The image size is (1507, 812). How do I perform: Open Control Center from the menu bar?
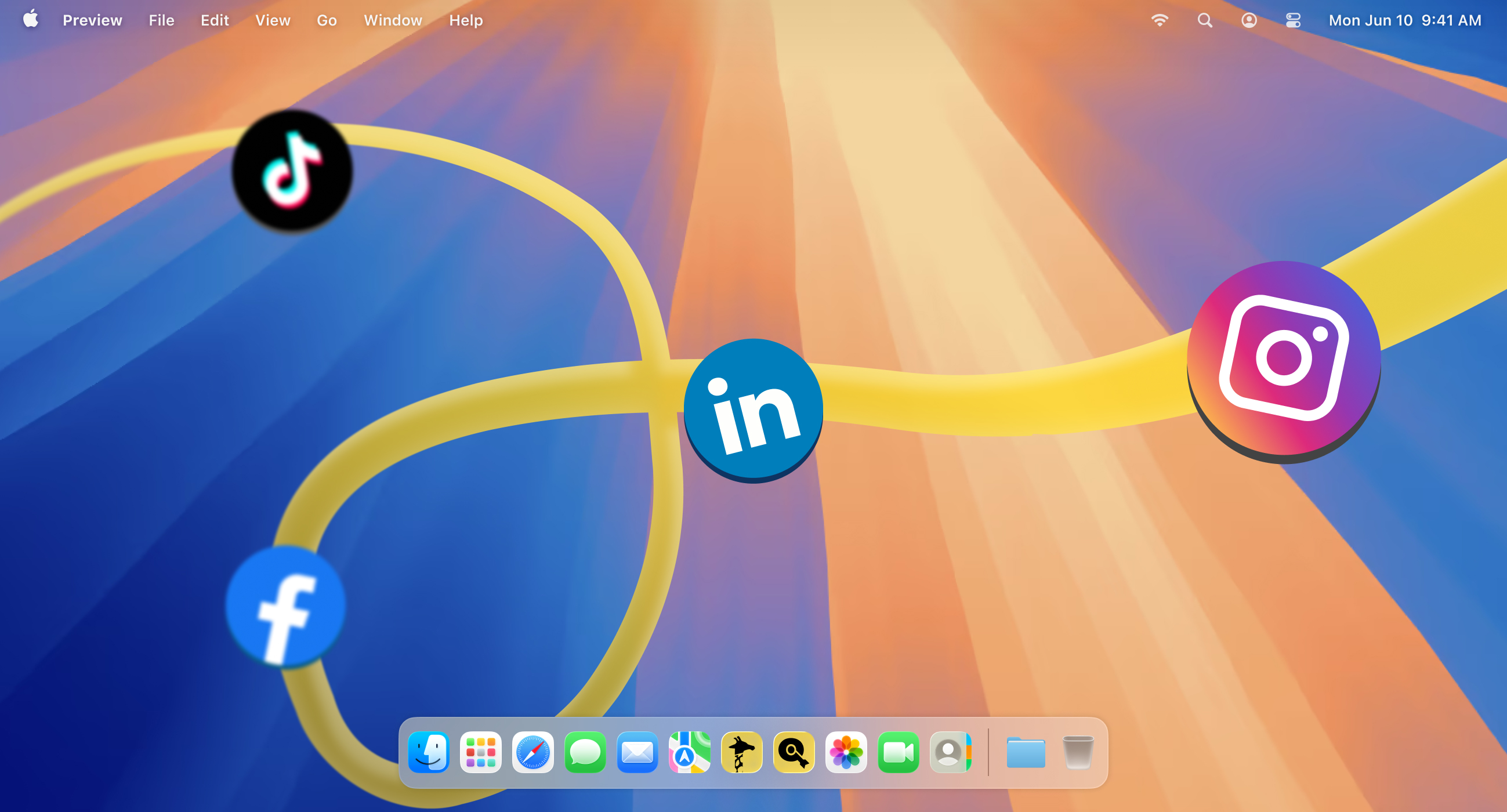[1293, 20]
